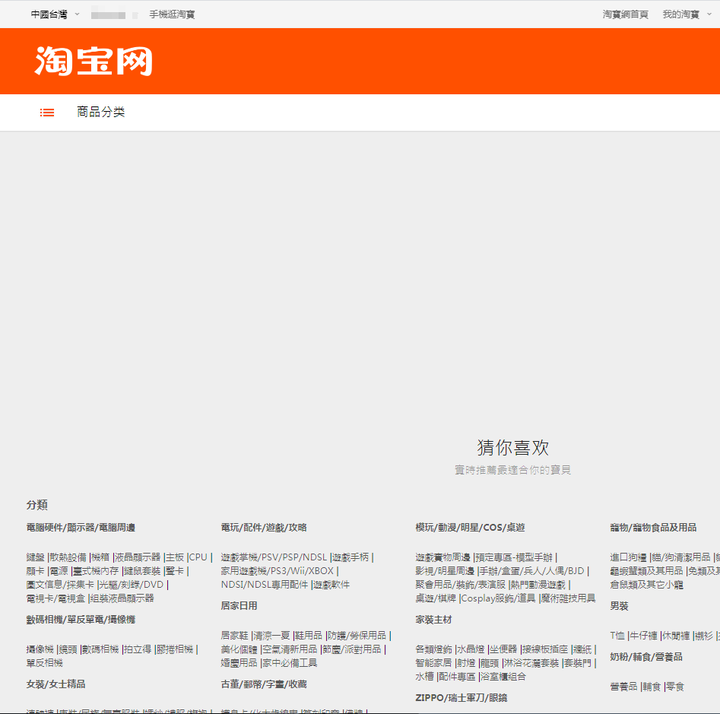
Task: Select the 智能家居 link
Action: (x=434, y=663)
